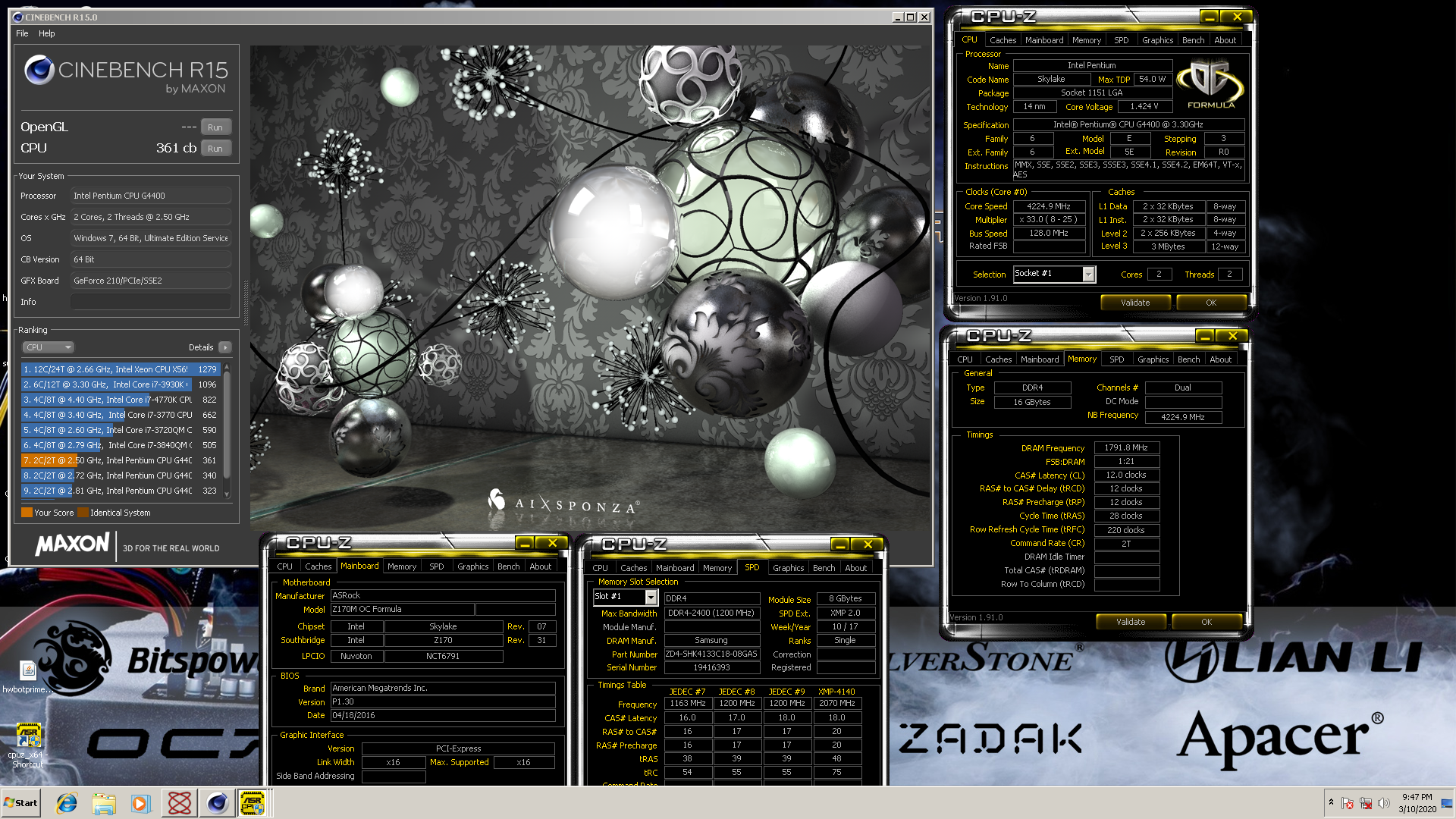This screenshot has width=1456, height=819.
Task: Open Memory tab in Mainboard CPU-Z window
Action: (x=401, y=566)
